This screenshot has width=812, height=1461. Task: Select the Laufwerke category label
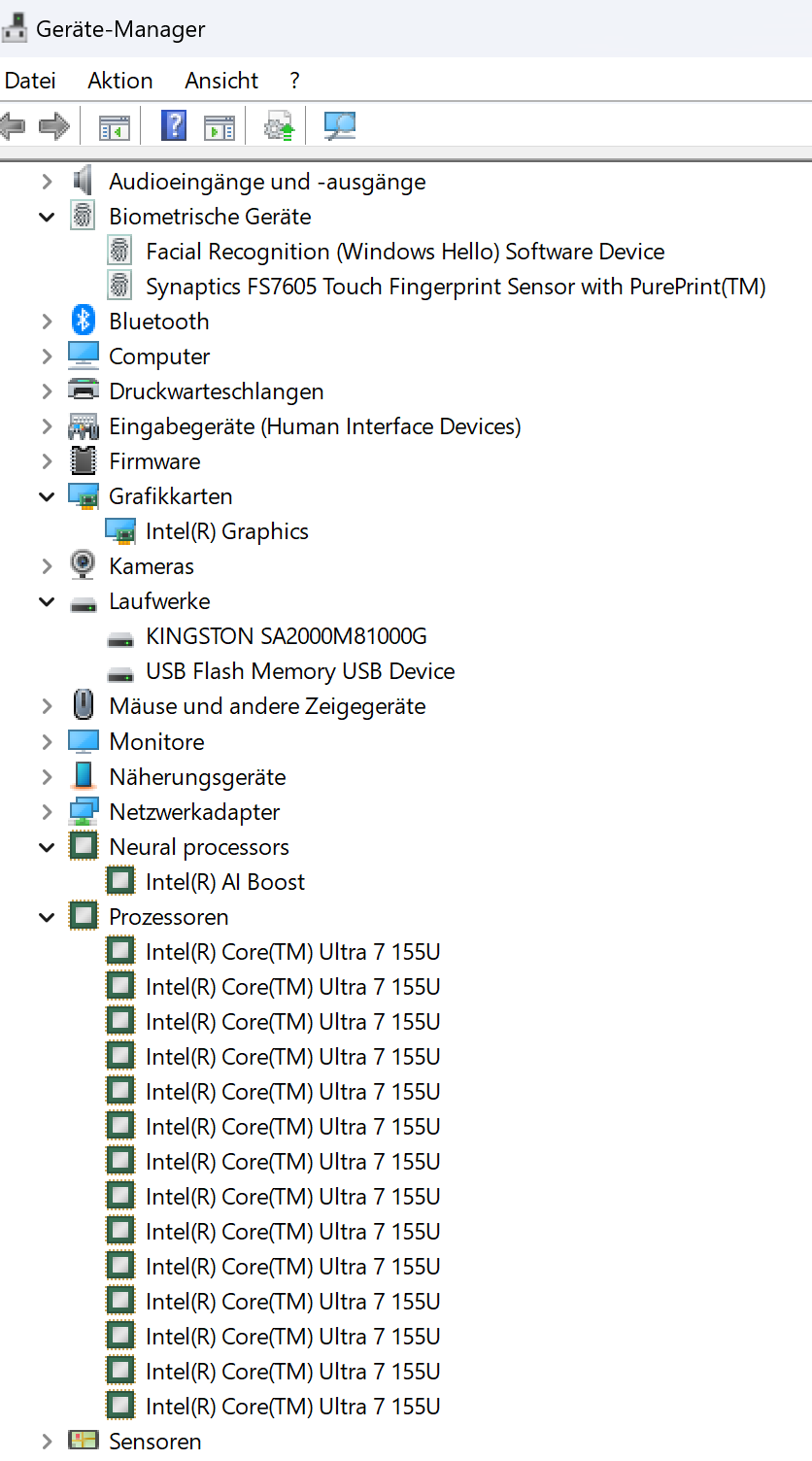[x=159, y=601]
